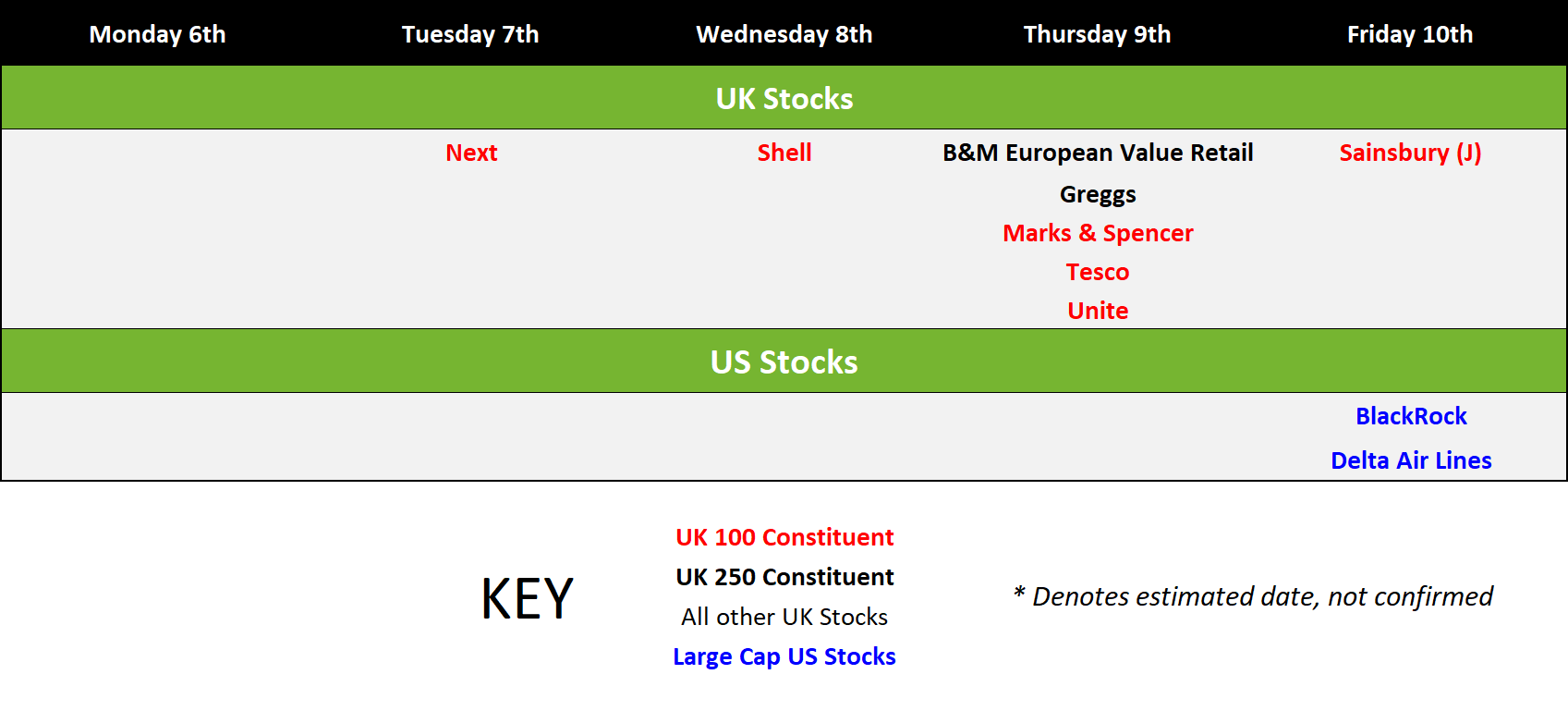Select B&M European Value Retail entry
Image resolution: width=1568 pixels, height=711 pixels.
(x=1098, y=153)
